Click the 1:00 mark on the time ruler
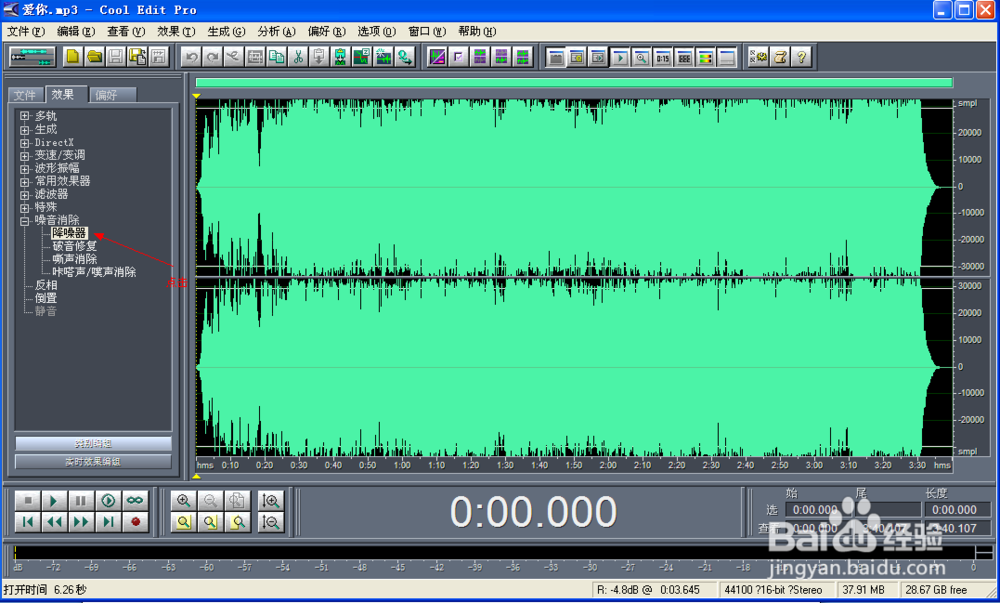Image resolution: width=1000 pixels, height=603 pixels. pyautogui.click(x=402, y=465)
